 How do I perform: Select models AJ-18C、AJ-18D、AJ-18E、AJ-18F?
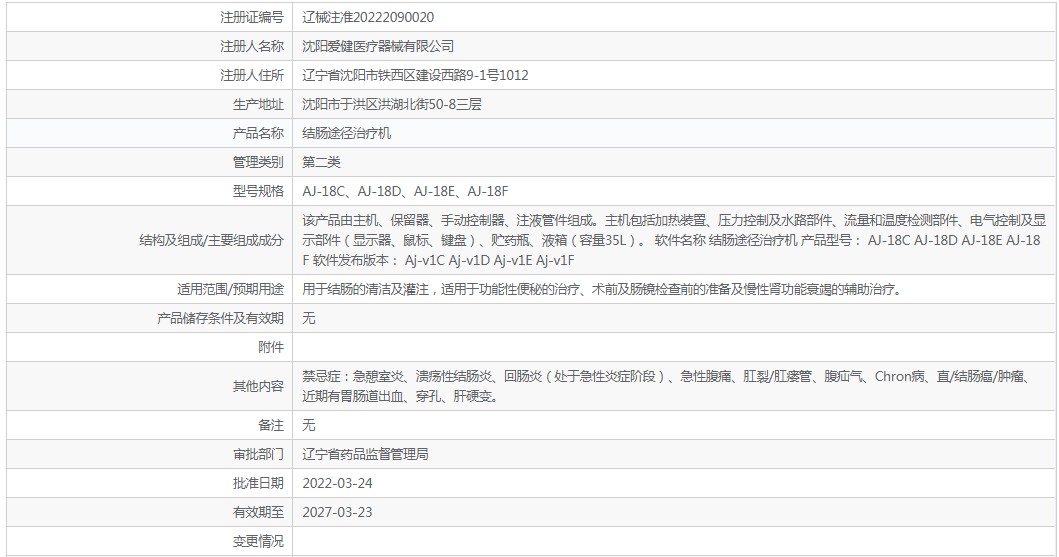point(405,192)
